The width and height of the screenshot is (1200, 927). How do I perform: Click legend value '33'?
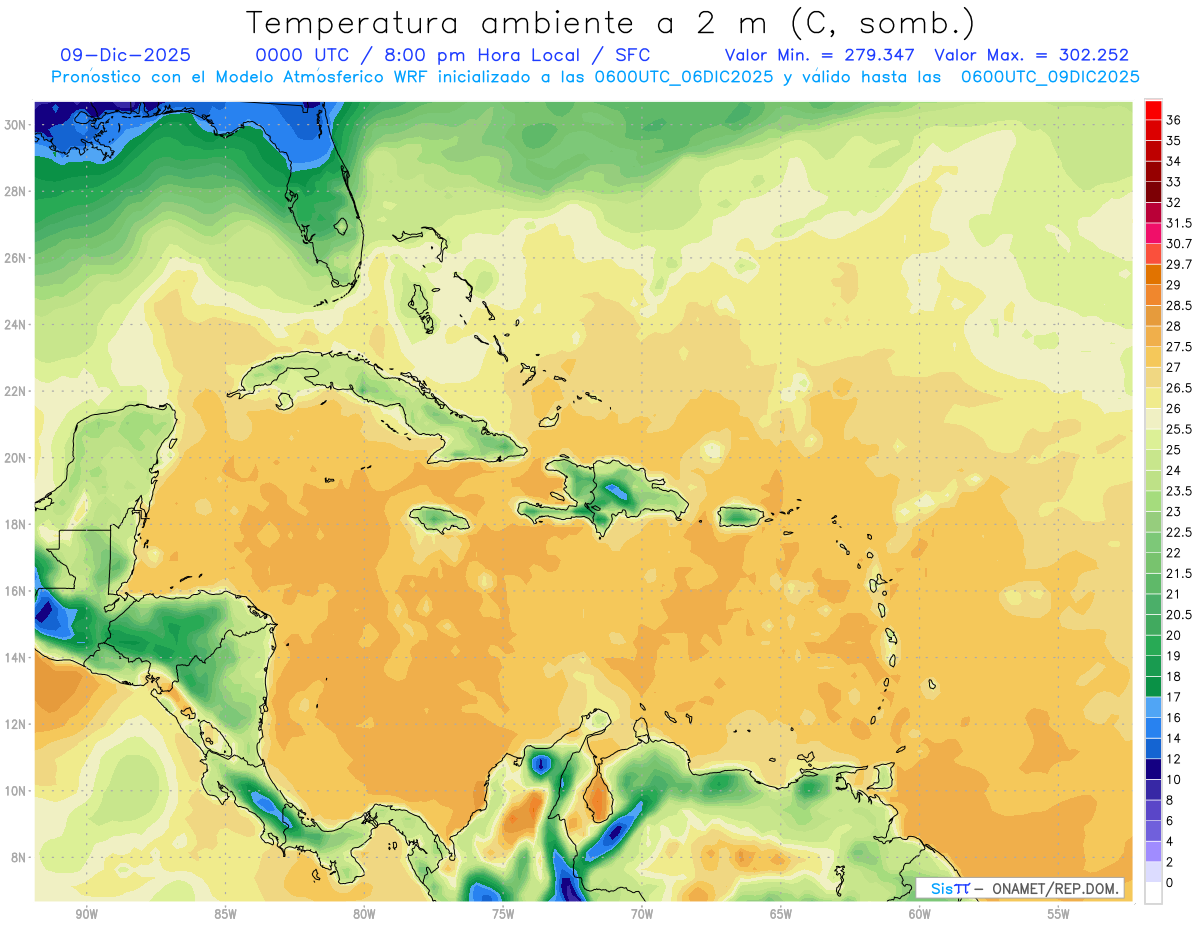tap(1173, 182)
